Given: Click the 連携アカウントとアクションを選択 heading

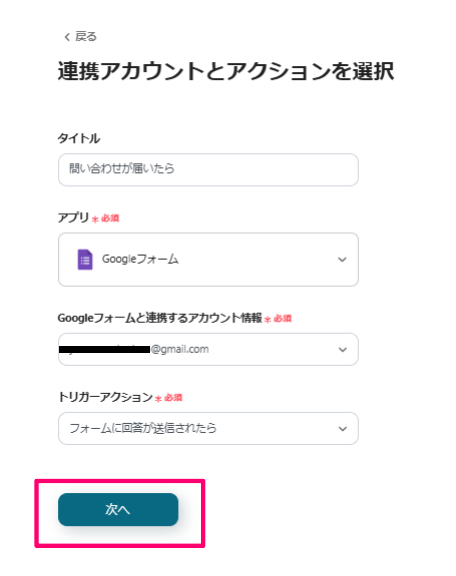Looking at the screenshot, I should [226, 71].
